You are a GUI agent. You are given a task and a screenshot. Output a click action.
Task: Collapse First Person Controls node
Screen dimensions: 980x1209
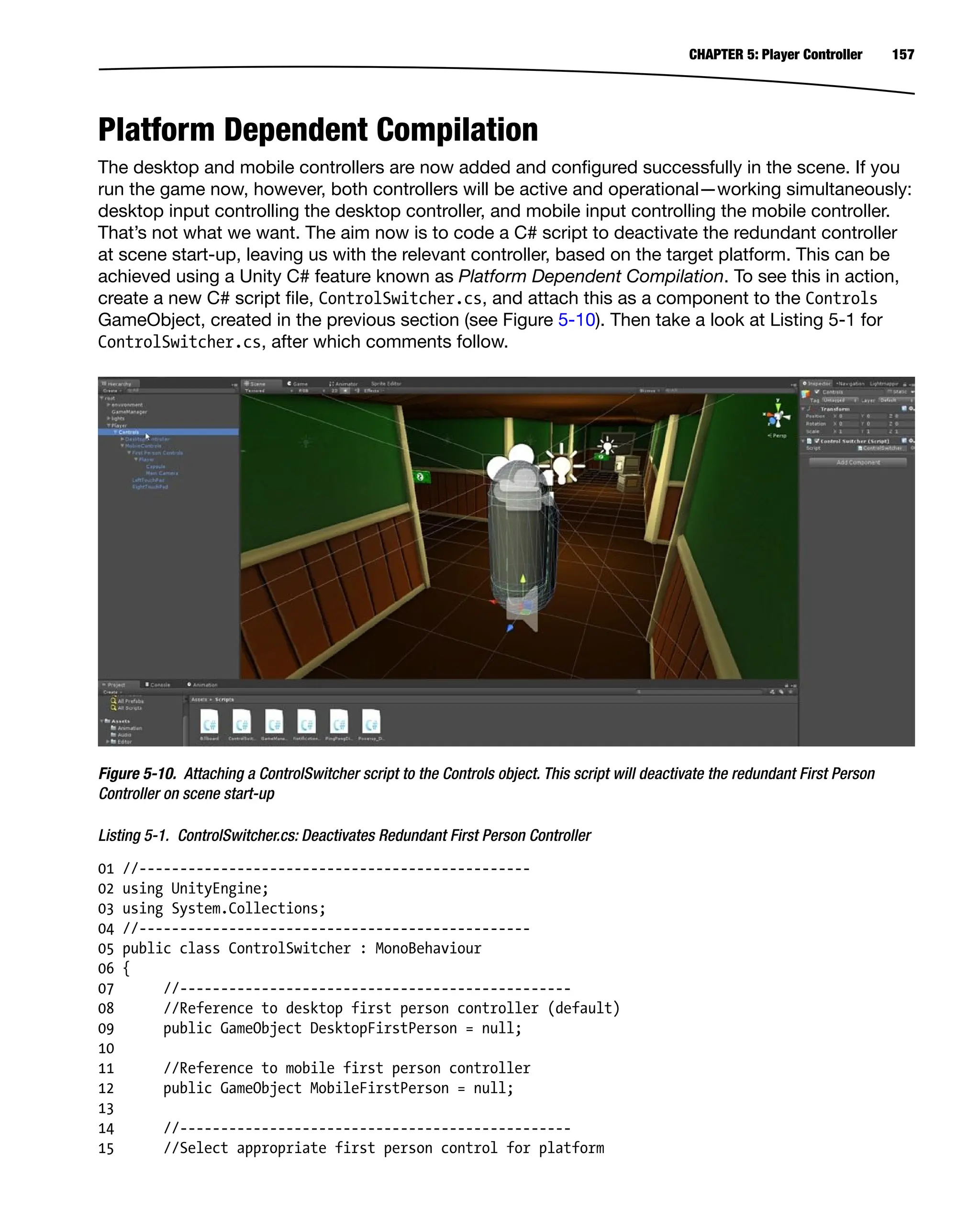pos(129,452)
